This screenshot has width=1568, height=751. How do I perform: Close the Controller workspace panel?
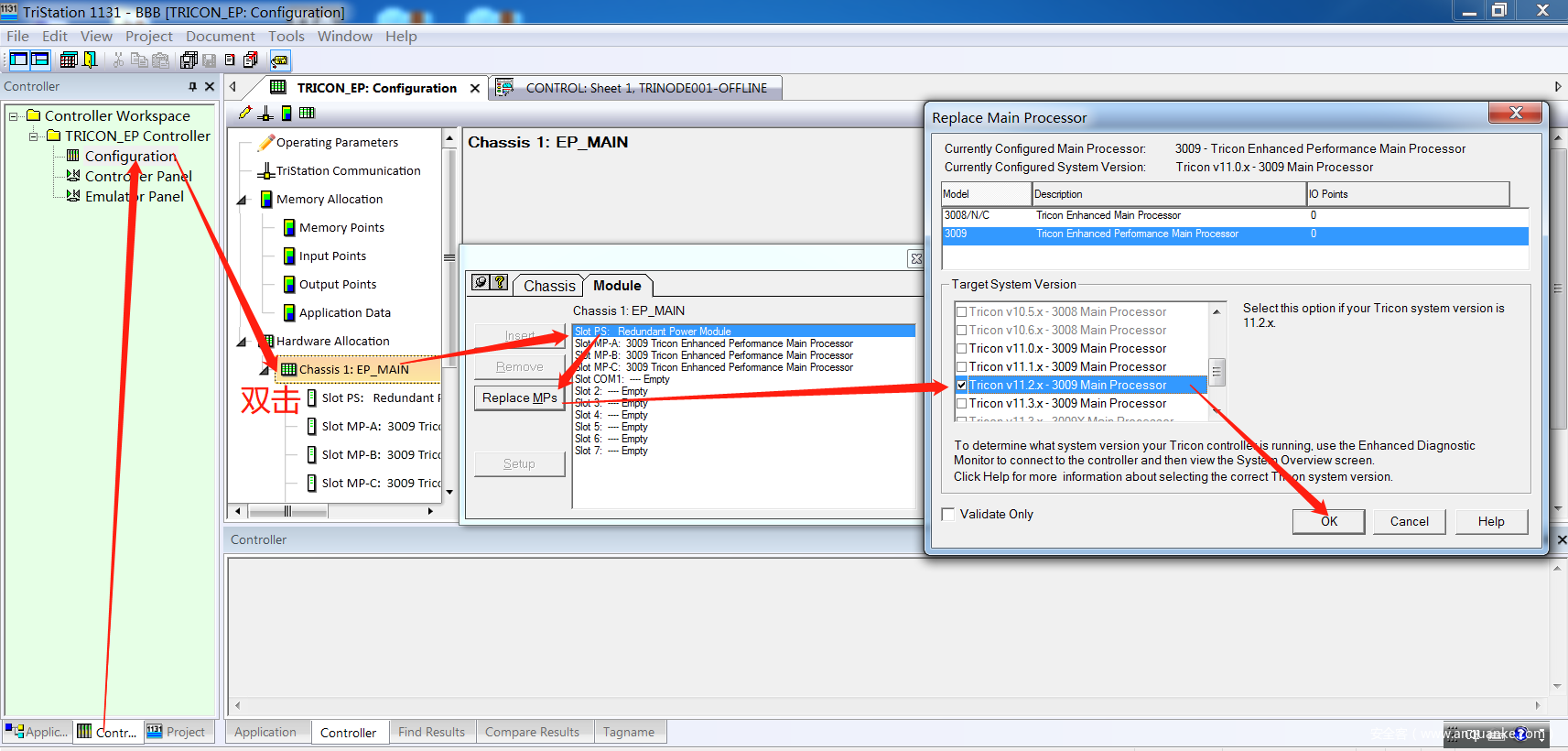pyautogui.click(x=210, y=86)
